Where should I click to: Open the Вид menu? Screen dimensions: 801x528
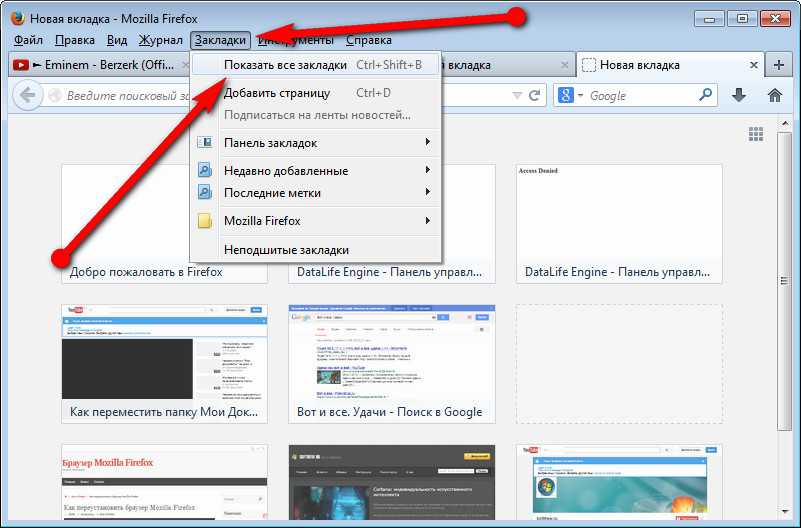click(117, 40)
